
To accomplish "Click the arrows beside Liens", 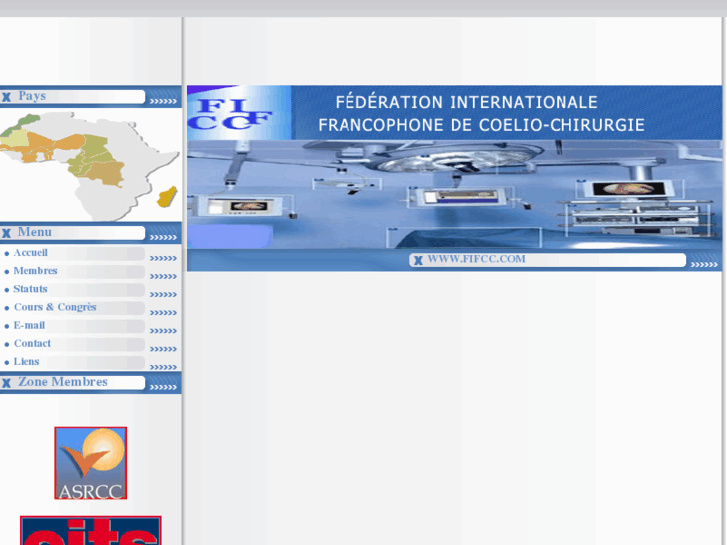I will pyautogui.click(x=163, y=367).
